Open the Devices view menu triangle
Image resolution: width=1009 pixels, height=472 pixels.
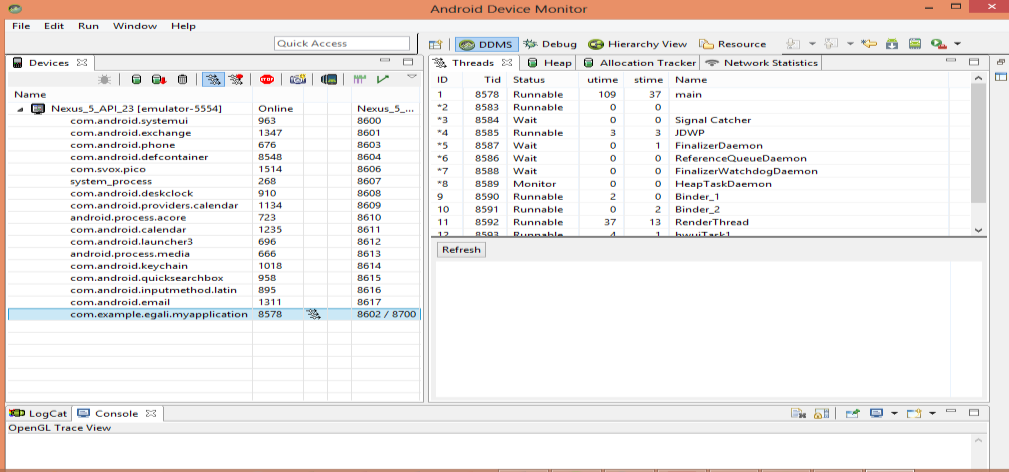tap(412, 77)
